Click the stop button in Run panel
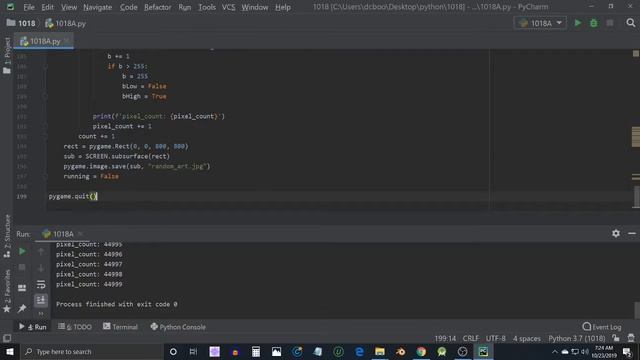Image resolution: width=640 pixels, height=360 pixels. 22,268
